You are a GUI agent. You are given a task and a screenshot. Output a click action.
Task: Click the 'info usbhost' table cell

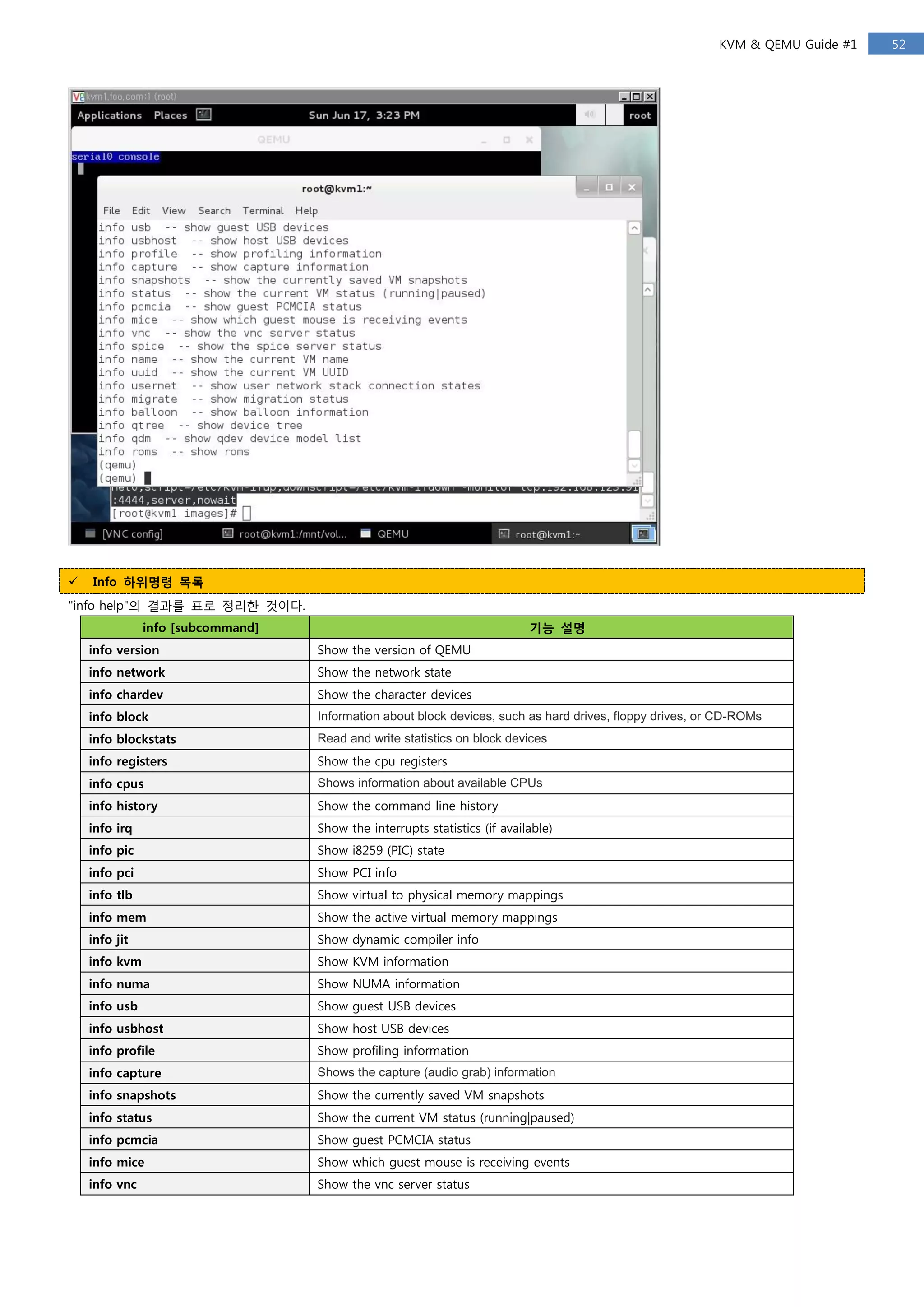pos(194,1028)
